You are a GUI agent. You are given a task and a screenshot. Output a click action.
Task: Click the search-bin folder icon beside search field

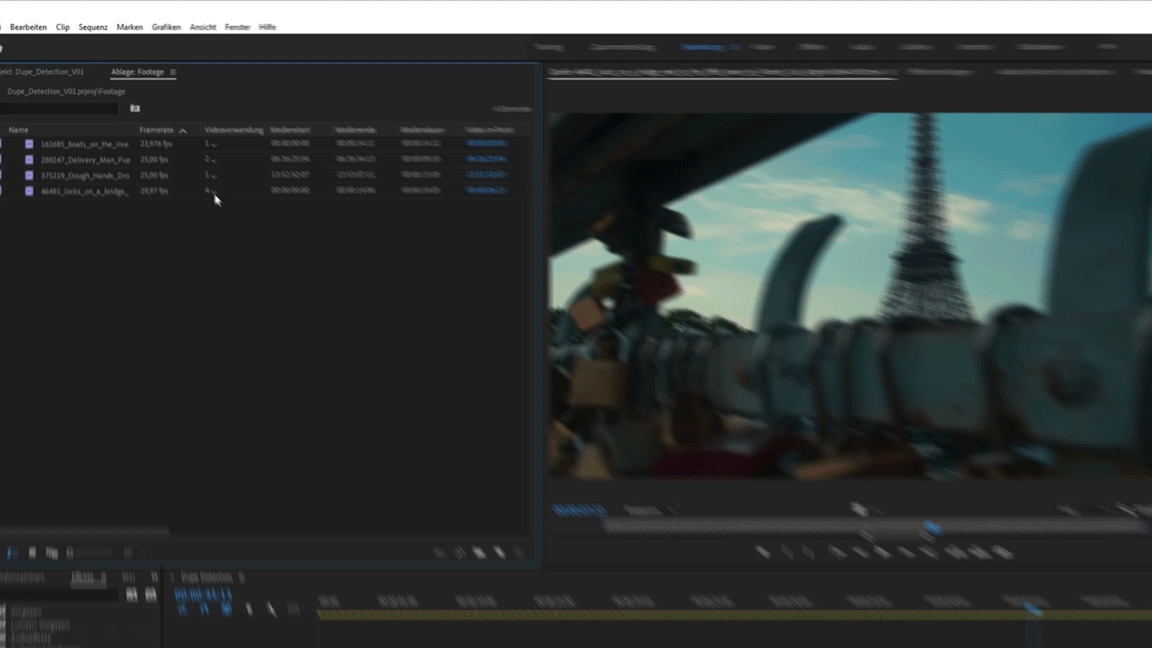(x=135, y=109)
